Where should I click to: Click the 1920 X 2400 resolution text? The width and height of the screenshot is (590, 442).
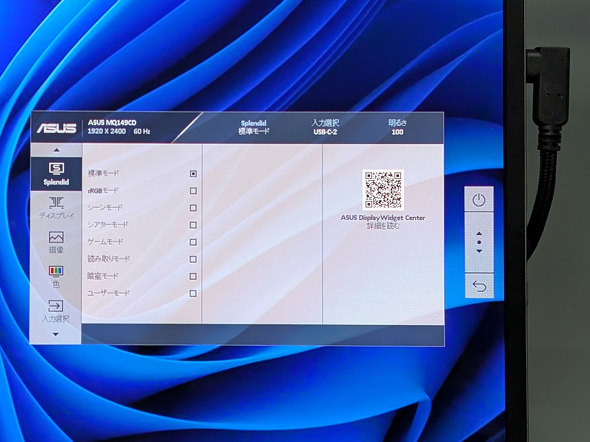pos(106,131)
